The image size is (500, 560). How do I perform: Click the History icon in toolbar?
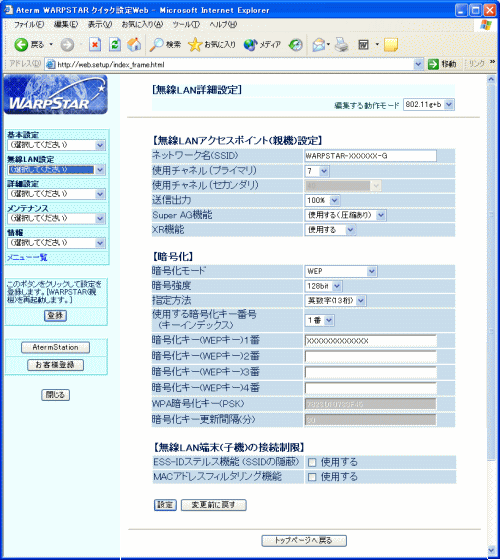click(x=296, y=45)
